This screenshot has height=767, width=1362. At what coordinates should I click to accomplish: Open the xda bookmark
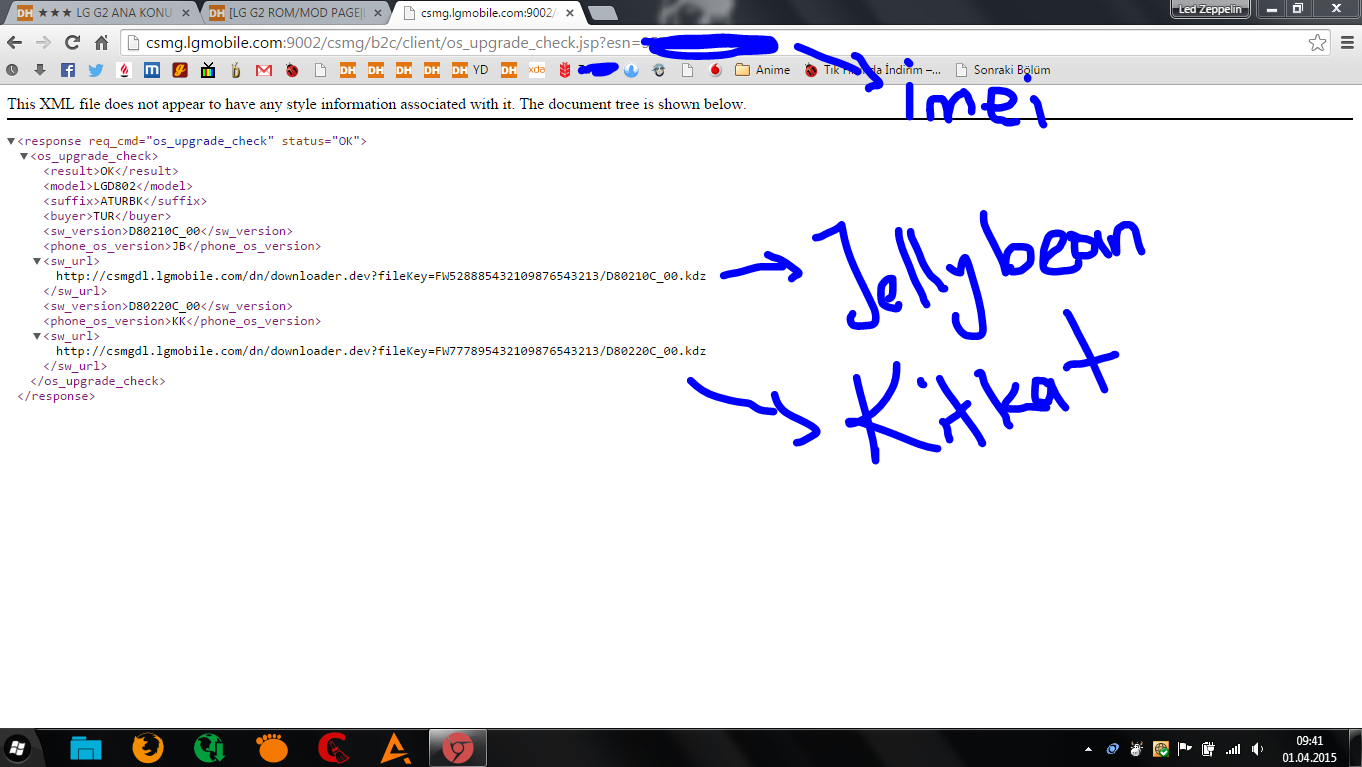(x=537, y=70)
